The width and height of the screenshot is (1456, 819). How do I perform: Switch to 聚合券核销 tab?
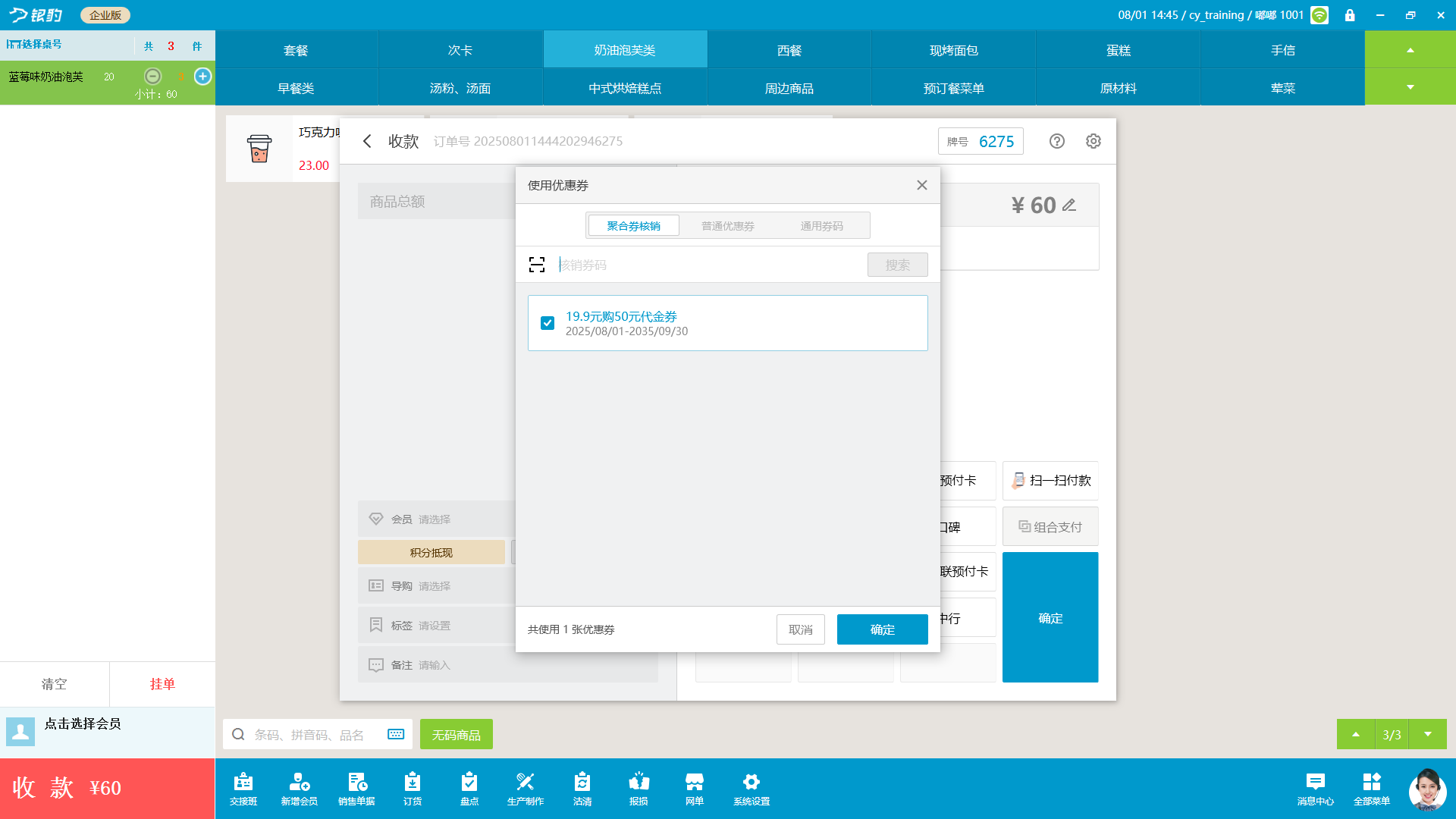634,226
